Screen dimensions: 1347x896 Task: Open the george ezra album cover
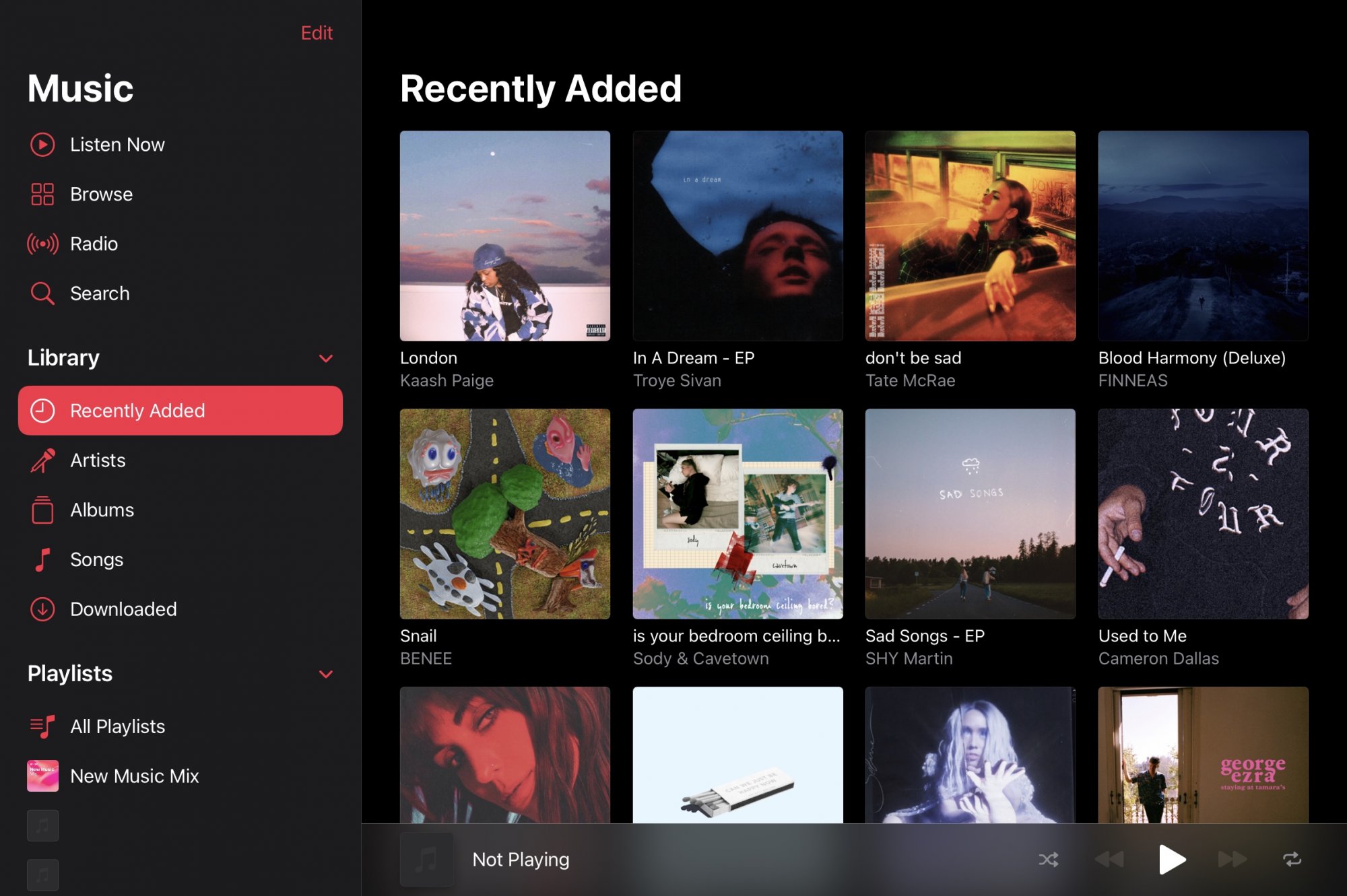click(x=1204, y=755)
